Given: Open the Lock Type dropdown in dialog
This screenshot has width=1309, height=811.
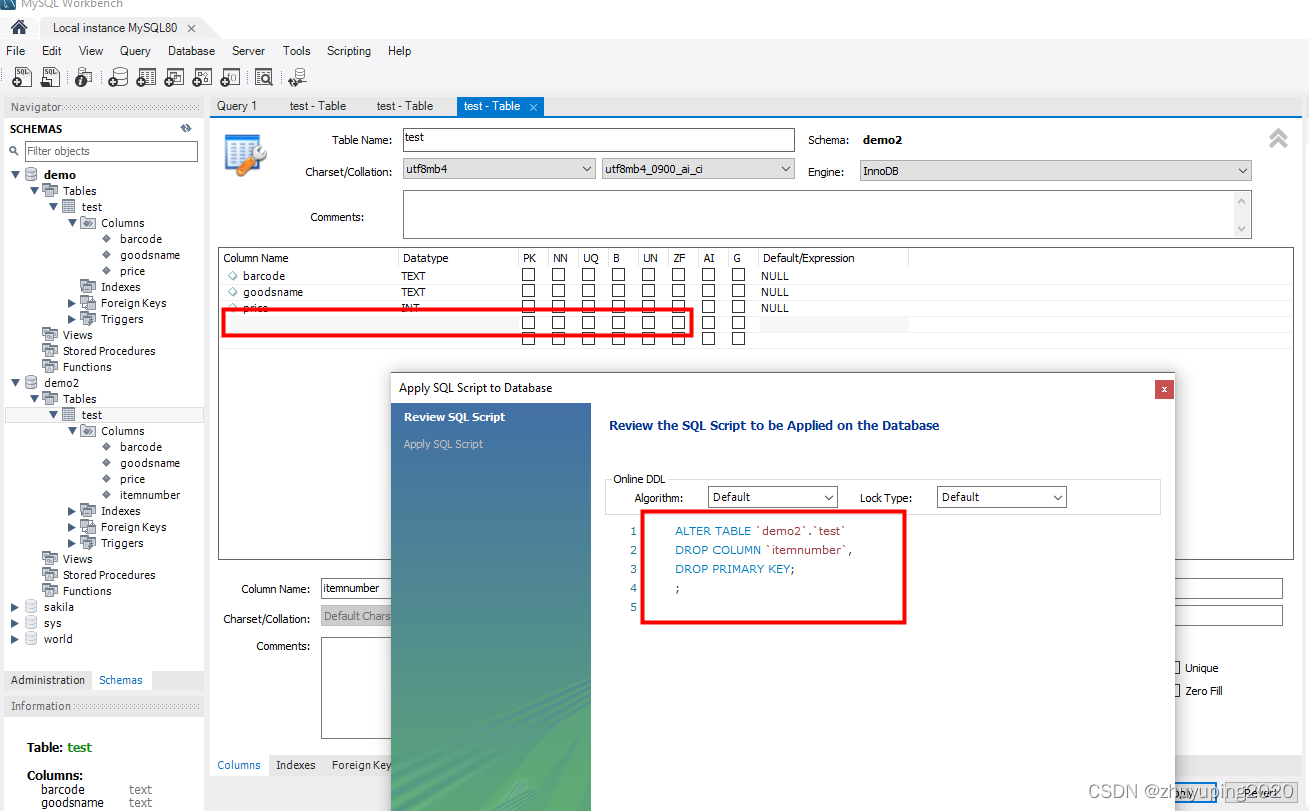Looking at the screenshot, I should (x=1002, y=497).
